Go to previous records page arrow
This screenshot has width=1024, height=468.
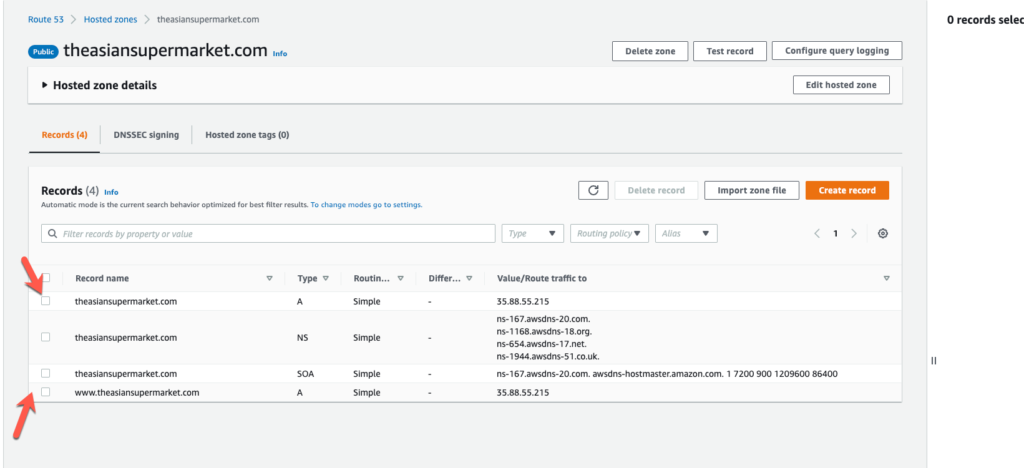[x=816, y=234]
